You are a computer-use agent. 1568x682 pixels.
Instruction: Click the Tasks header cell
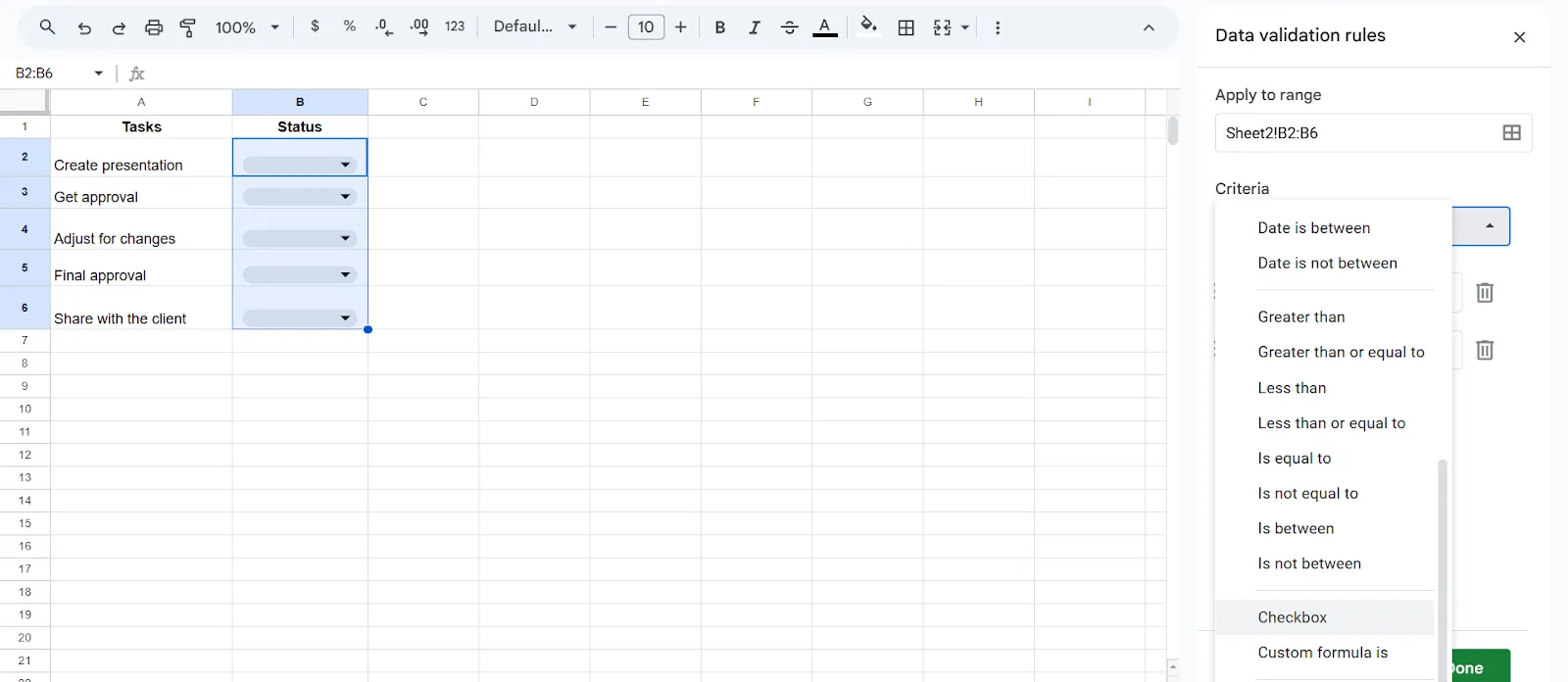pyautogui.click(x=141, y=126)
